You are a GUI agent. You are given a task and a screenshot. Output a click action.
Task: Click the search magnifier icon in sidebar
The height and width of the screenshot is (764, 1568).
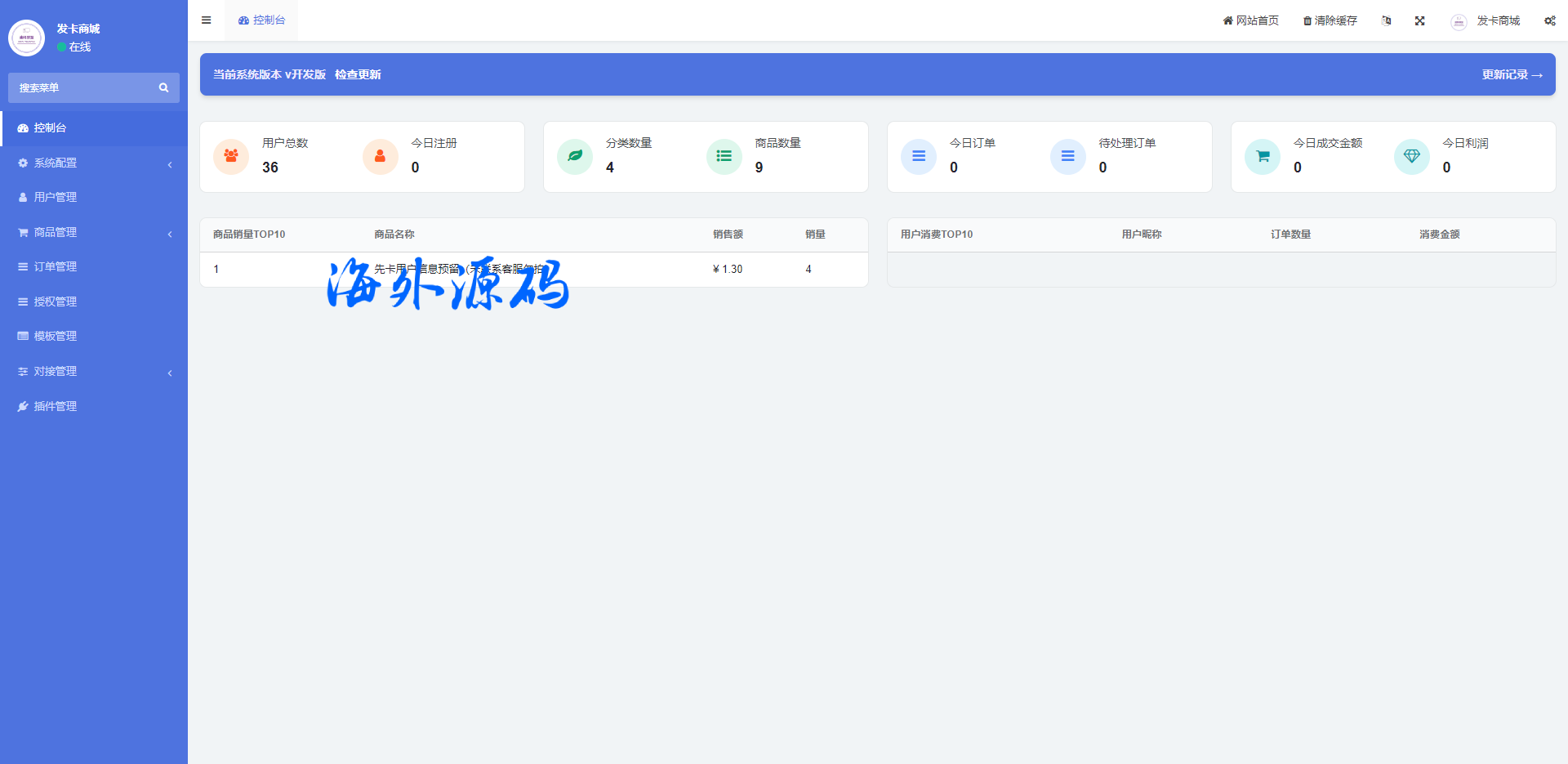163,88
